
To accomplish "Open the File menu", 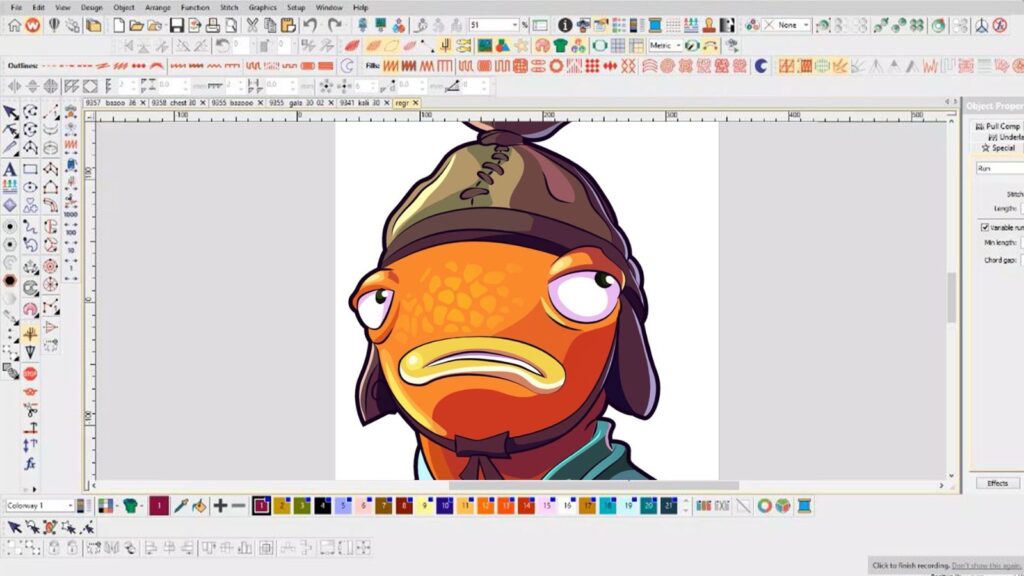I will point(16,8).
